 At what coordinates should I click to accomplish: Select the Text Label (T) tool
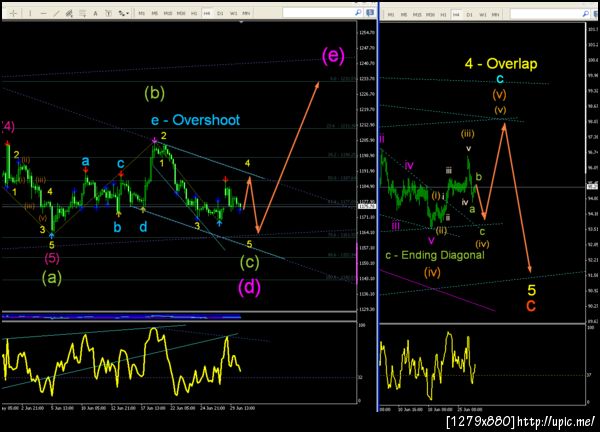[x=109, y=13]
